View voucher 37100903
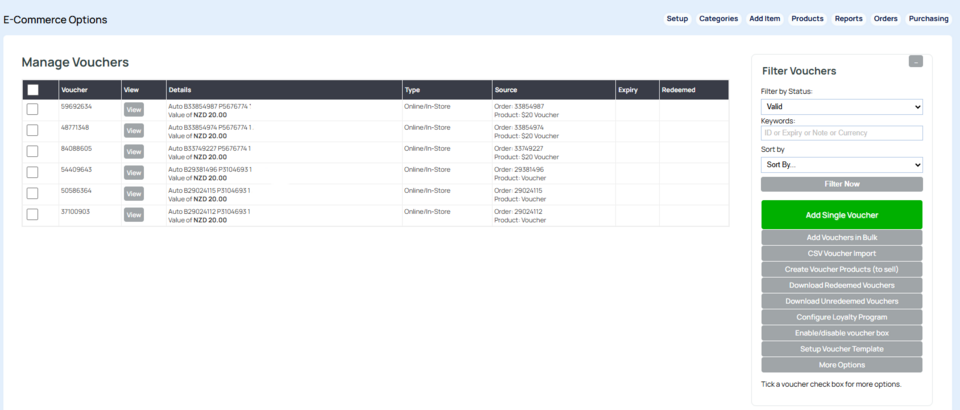The height and width of the screenshot is (410, 960). pos(133,215)
